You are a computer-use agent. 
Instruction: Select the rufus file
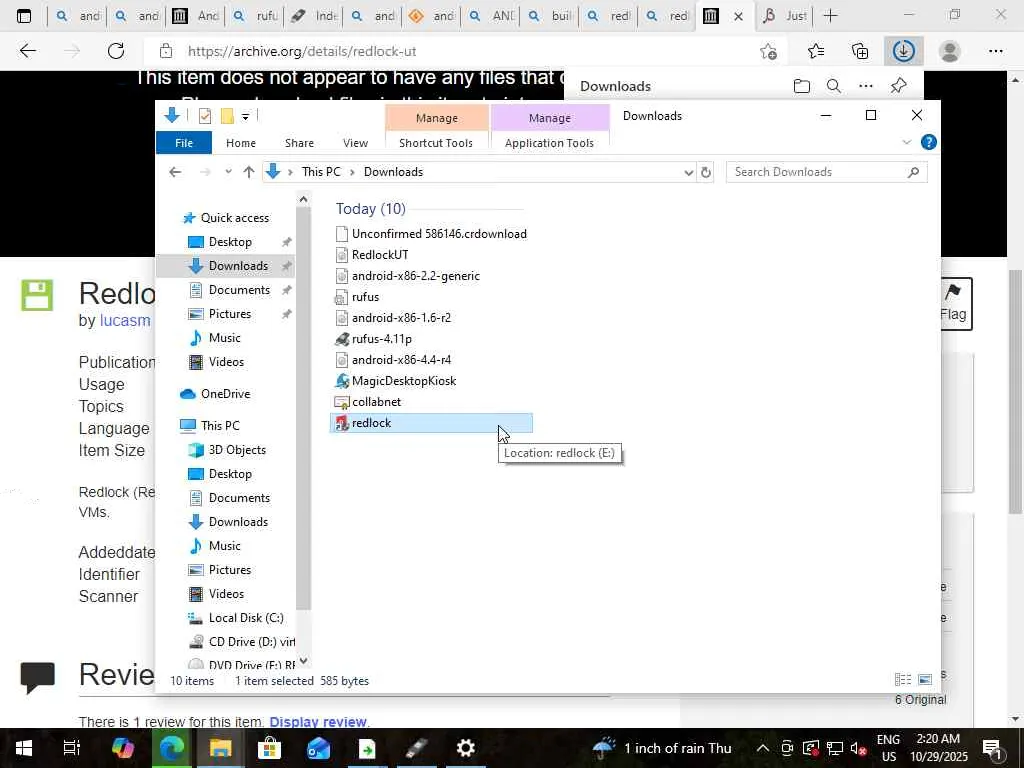[x=365, y=296]
